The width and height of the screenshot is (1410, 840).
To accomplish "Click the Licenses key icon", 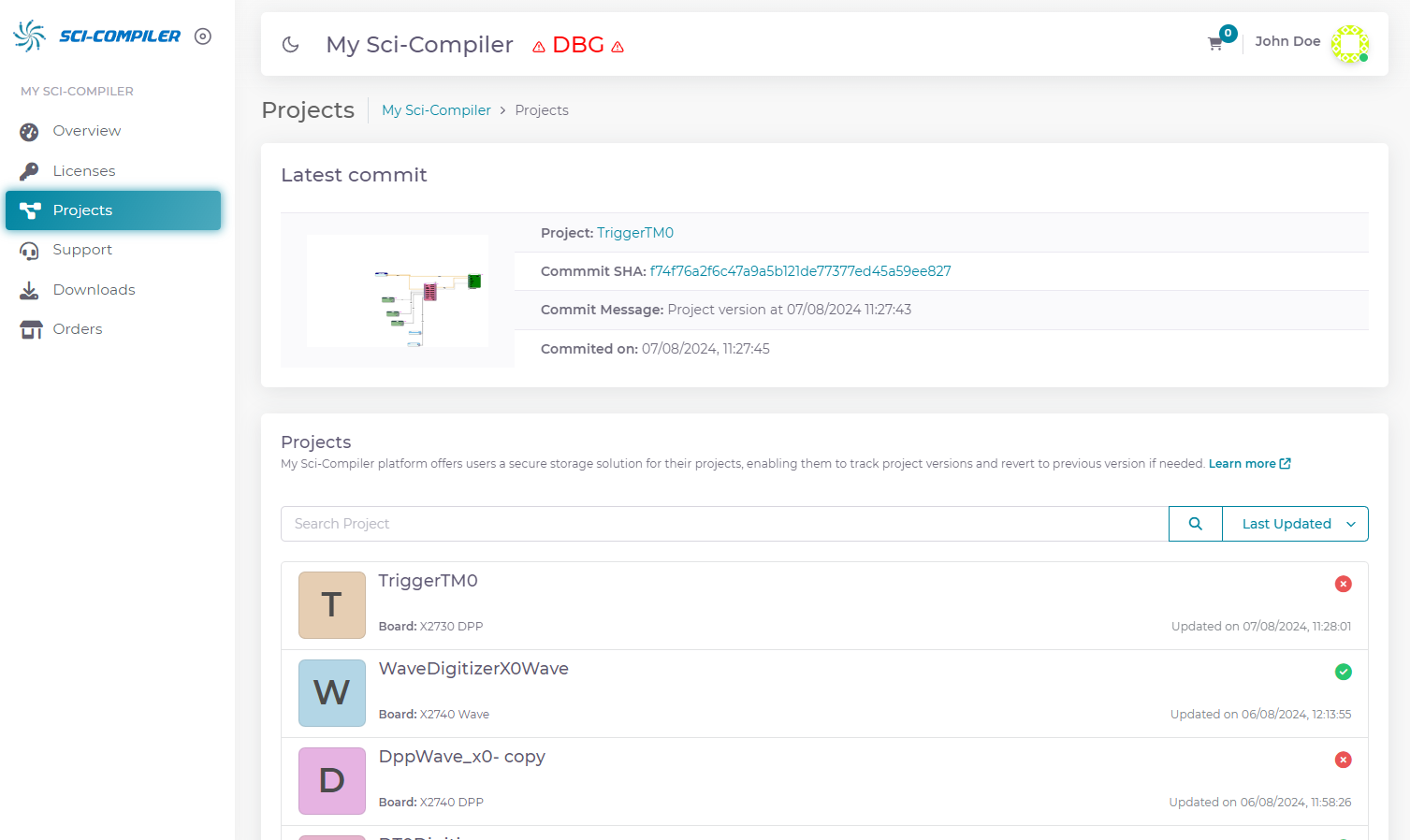I will click(30, 171).
